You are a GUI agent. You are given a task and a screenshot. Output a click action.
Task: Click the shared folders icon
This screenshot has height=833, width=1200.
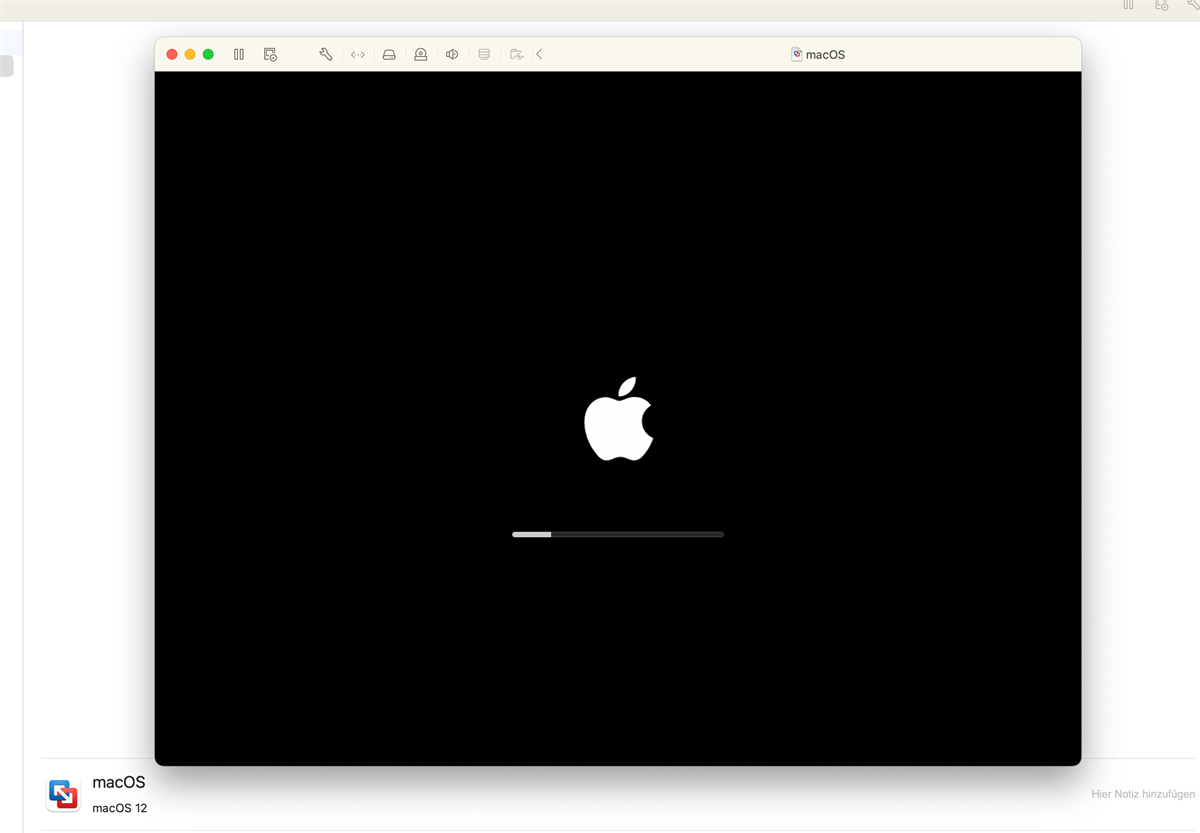pyautogui.click(x=516, y=54)
